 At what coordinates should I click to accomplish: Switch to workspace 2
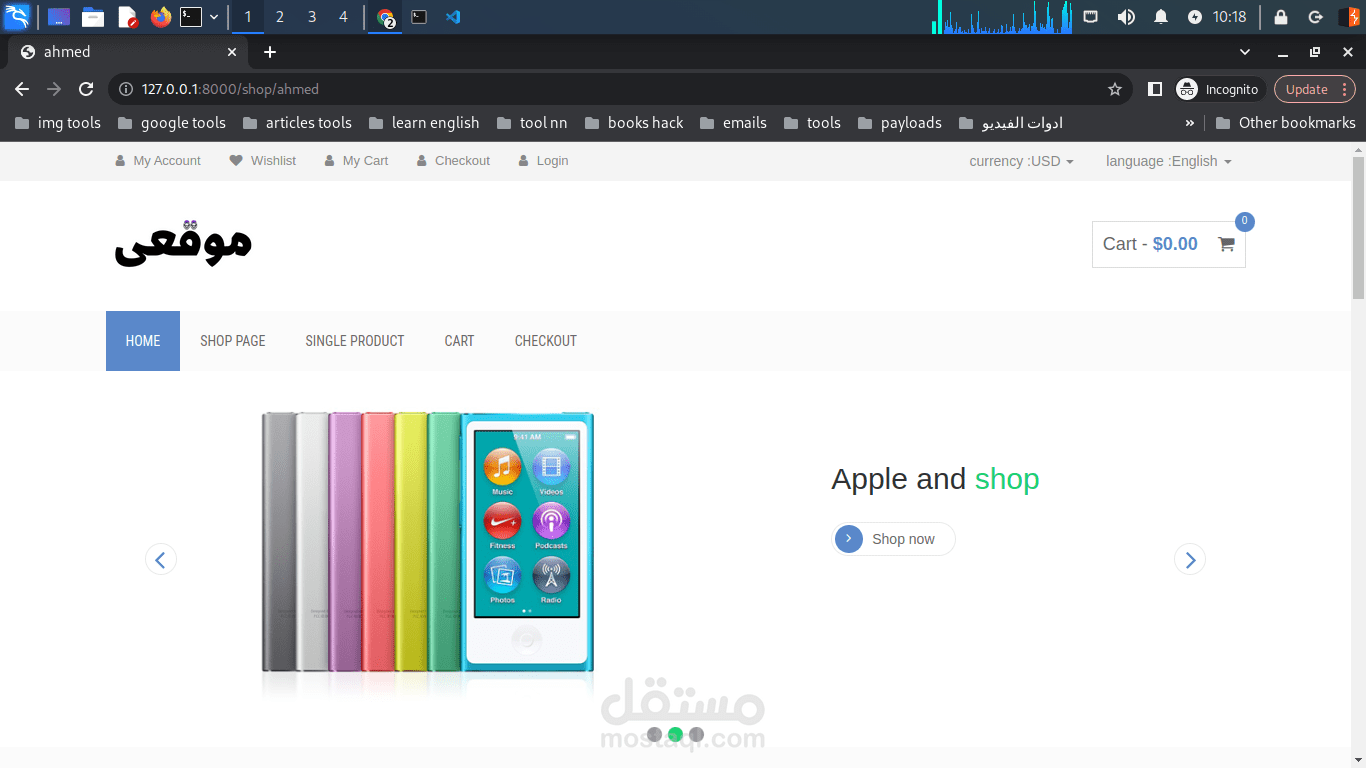tap(280, 17)
